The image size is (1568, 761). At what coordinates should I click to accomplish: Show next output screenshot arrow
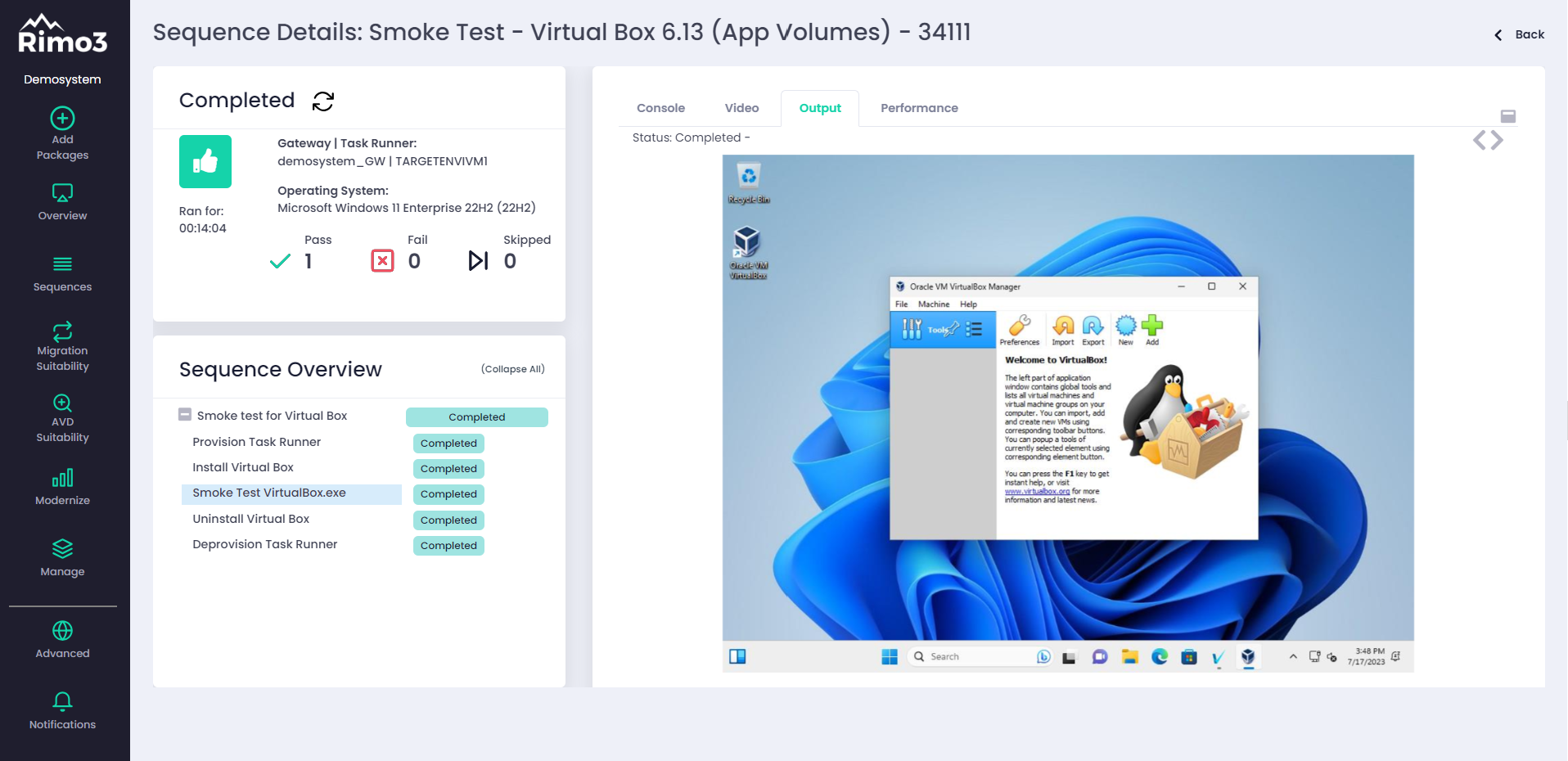[1497, 141]
